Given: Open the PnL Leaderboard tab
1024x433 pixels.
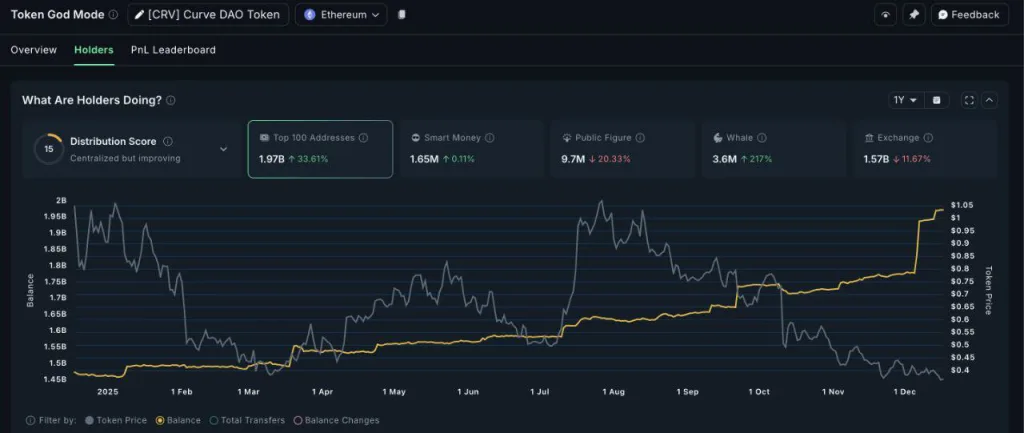Looking at the screenshot, I should [173, 49].
